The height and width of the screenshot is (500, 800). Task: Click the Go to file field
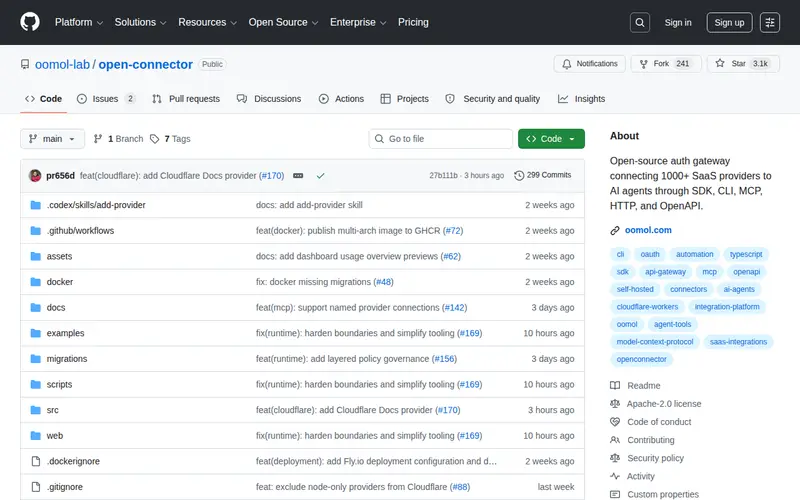point(441,139)
